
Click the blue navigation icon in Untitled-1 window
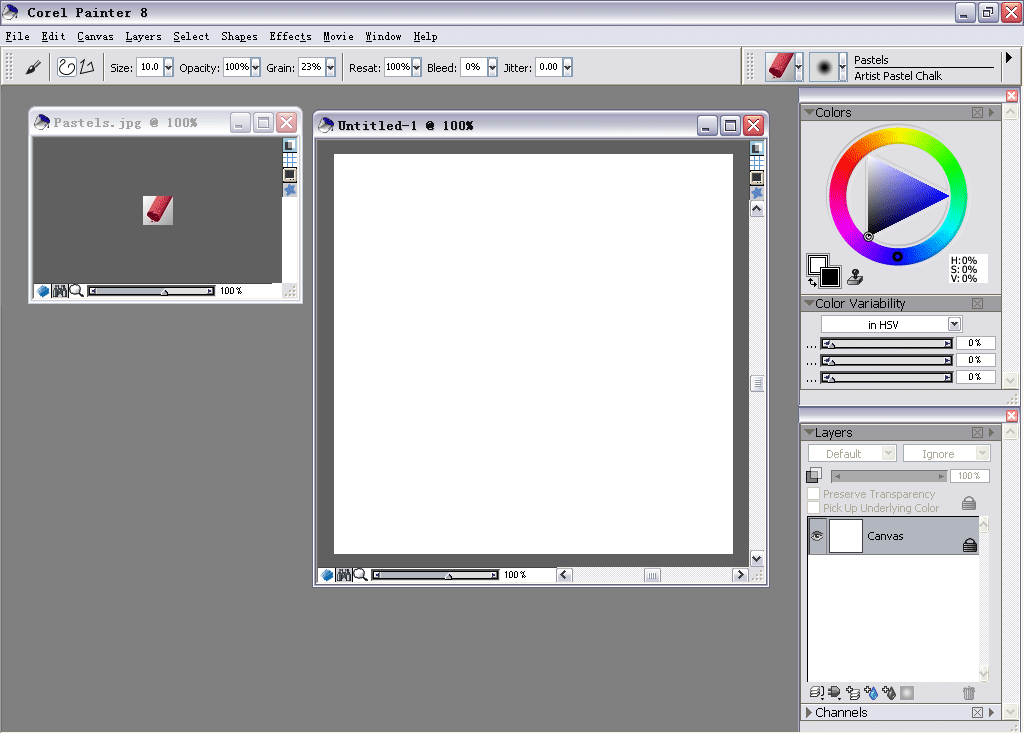pos(327,575)
